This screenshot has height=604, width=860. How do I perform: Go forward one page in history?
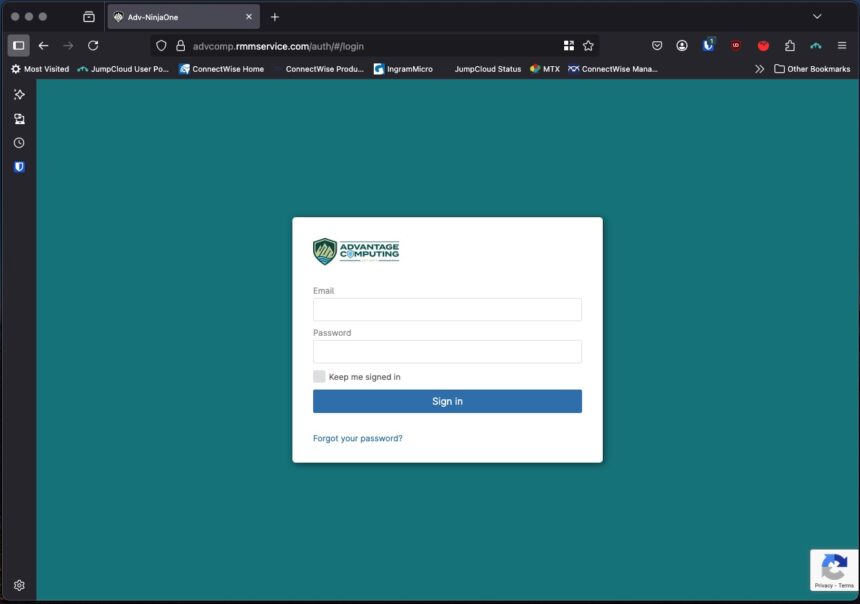click(x=68, y=46)
